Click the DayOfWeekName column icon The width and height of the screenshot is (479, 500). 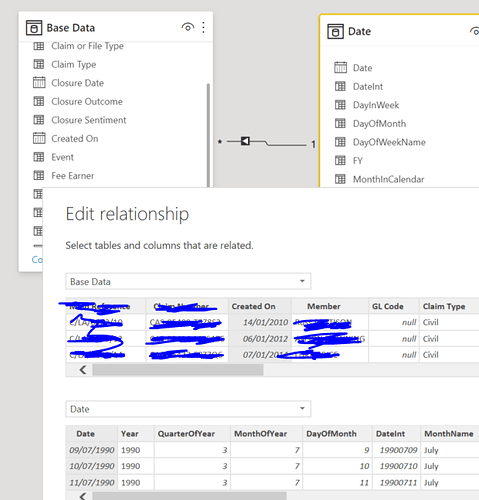pyautogui.click(x=340, y=142)
